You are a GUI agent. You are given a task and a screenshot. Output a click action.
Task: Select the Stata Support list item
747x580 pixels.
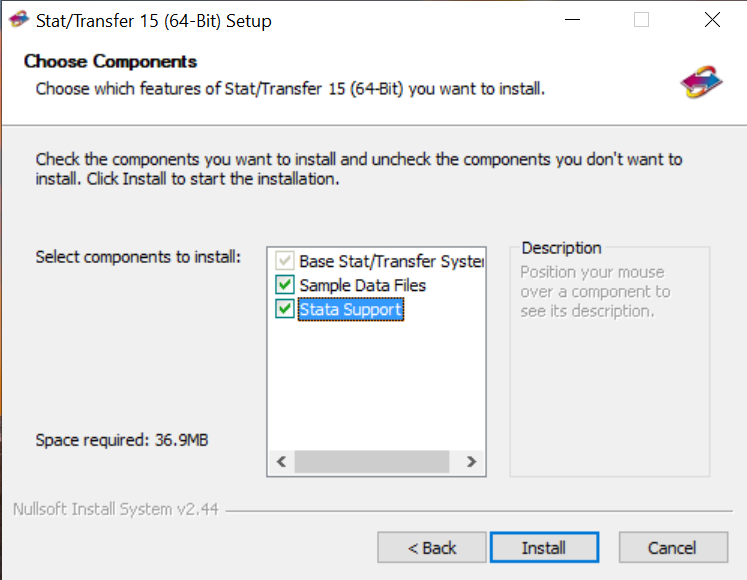pyautogui.click(x=351, y=309)
